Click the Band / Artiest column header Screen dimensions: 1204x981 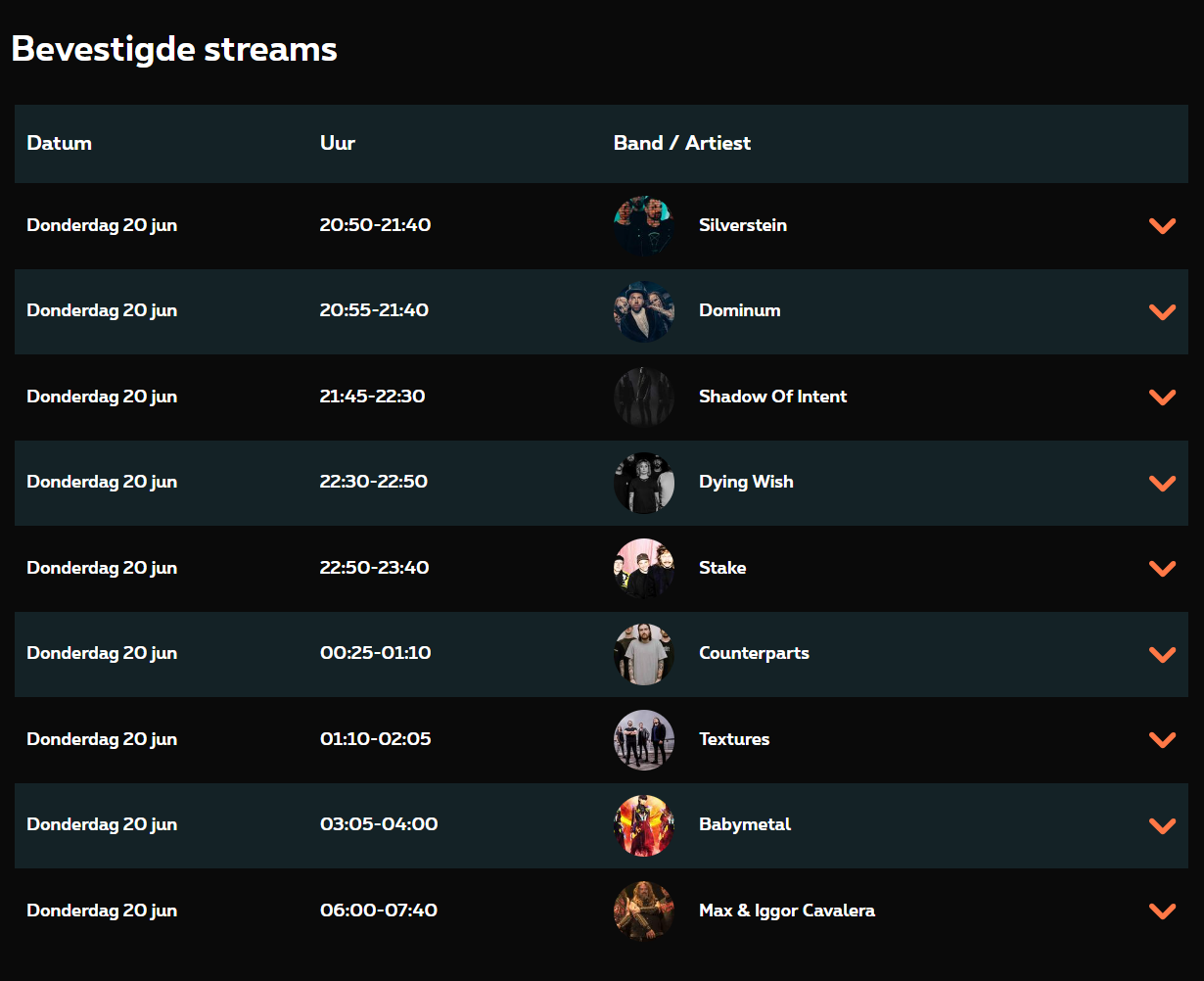[682, 143]
